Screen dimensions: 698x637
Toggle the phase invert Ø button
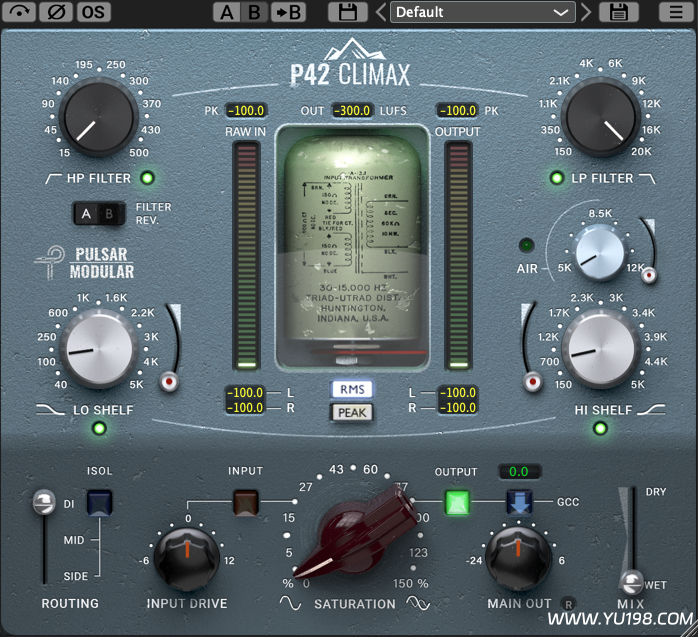(x=56, y=12)
